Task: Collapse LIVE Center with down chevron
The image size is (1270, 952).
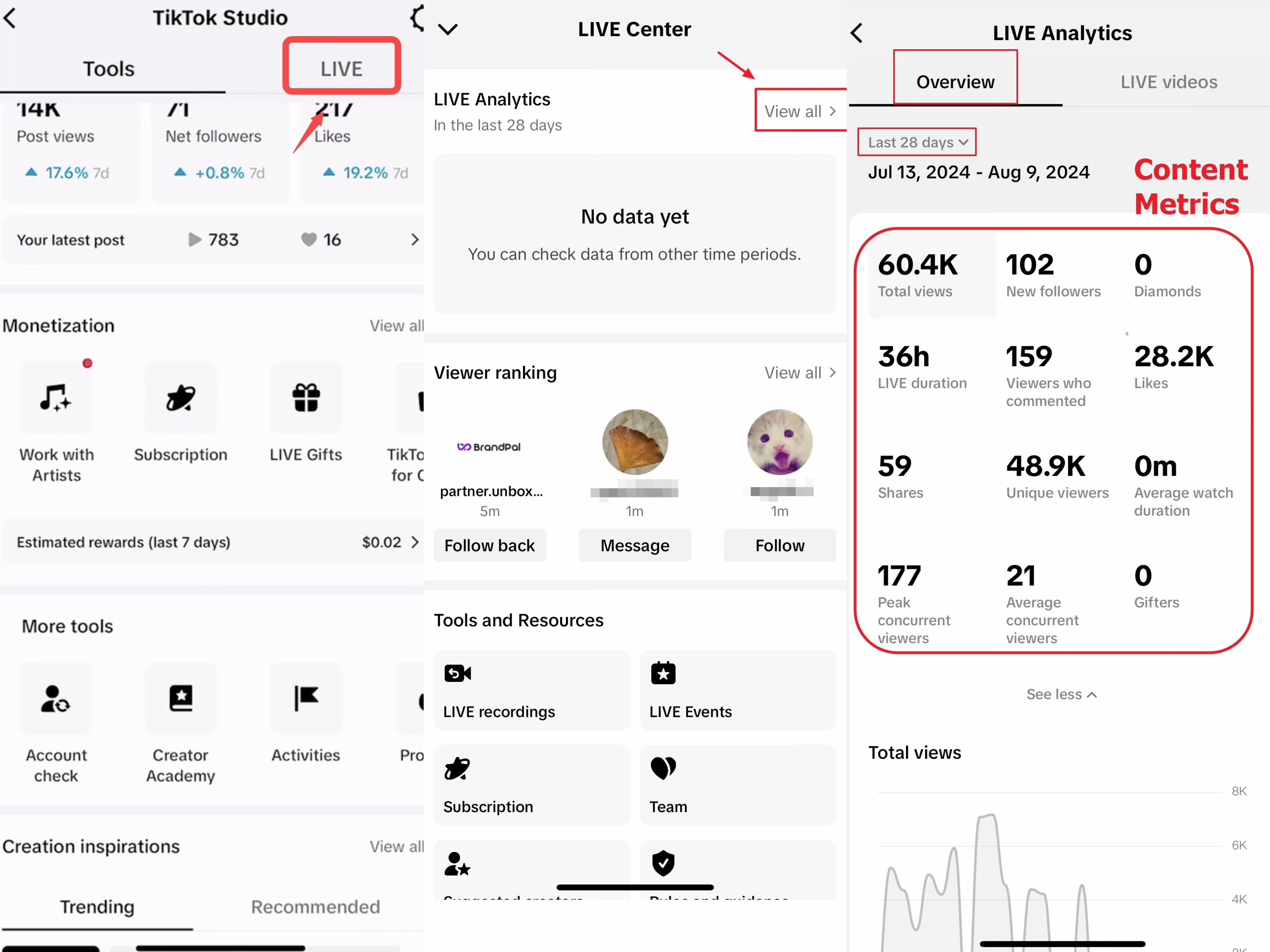Action: 448,29
